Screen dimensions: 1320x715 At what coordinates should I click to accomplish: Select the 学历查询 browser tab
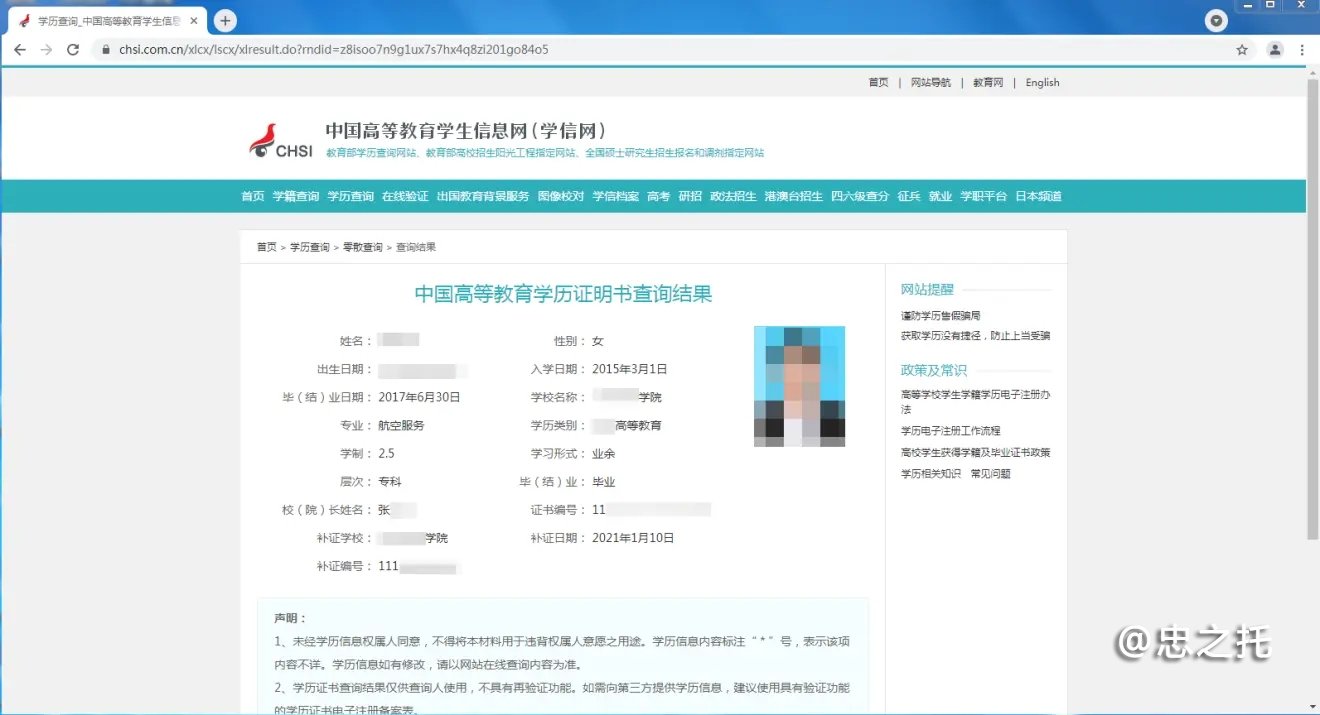pyautogui.click(x=106, y=20)
